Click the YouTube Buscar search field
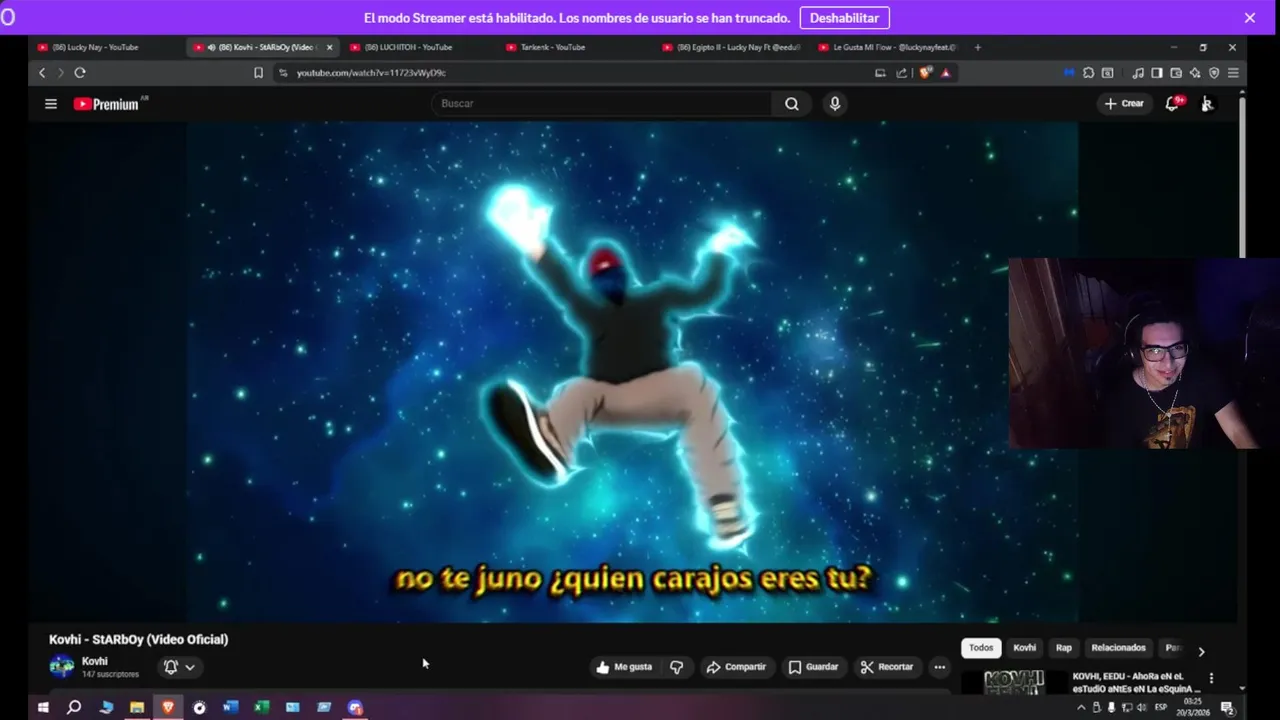The image size is (1280, 720). click(x=602, y=104)
